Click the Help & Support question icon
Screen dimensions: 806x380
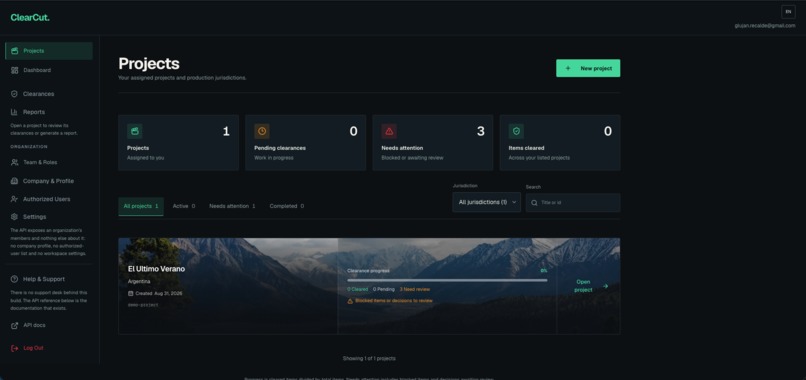[x=14, y=279]
